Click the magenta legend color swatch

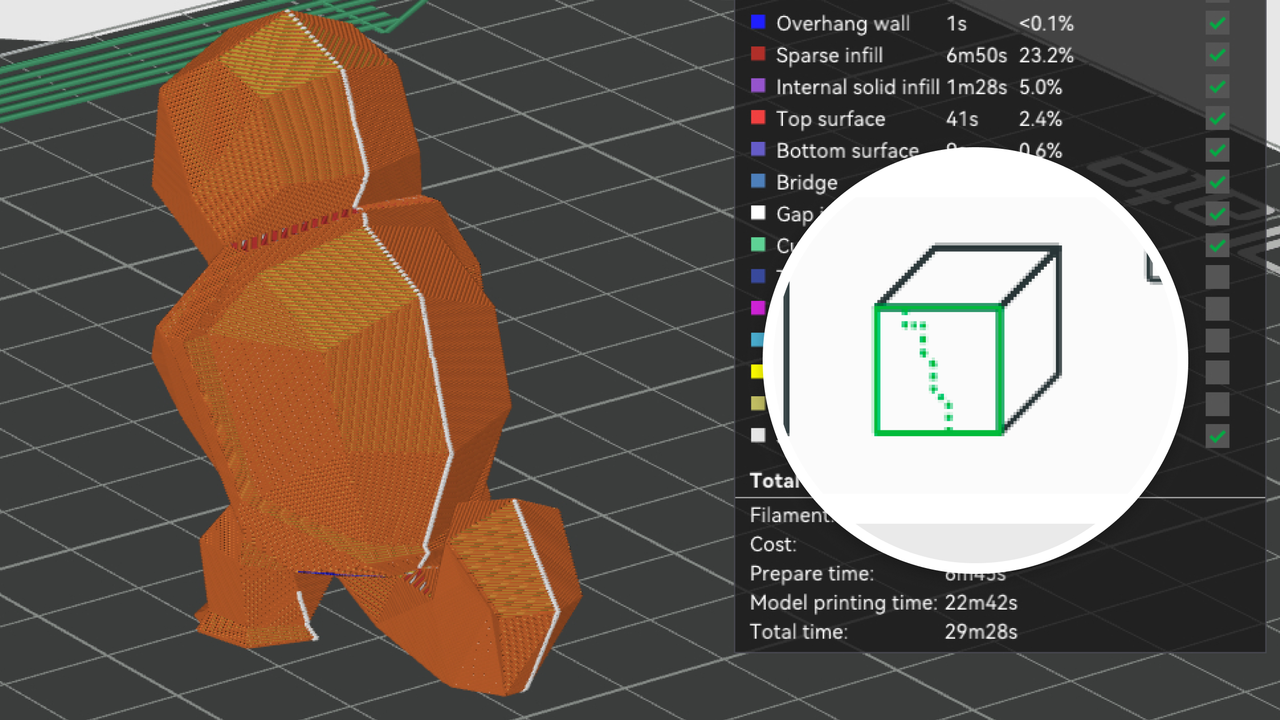click(x=758, y=308)
